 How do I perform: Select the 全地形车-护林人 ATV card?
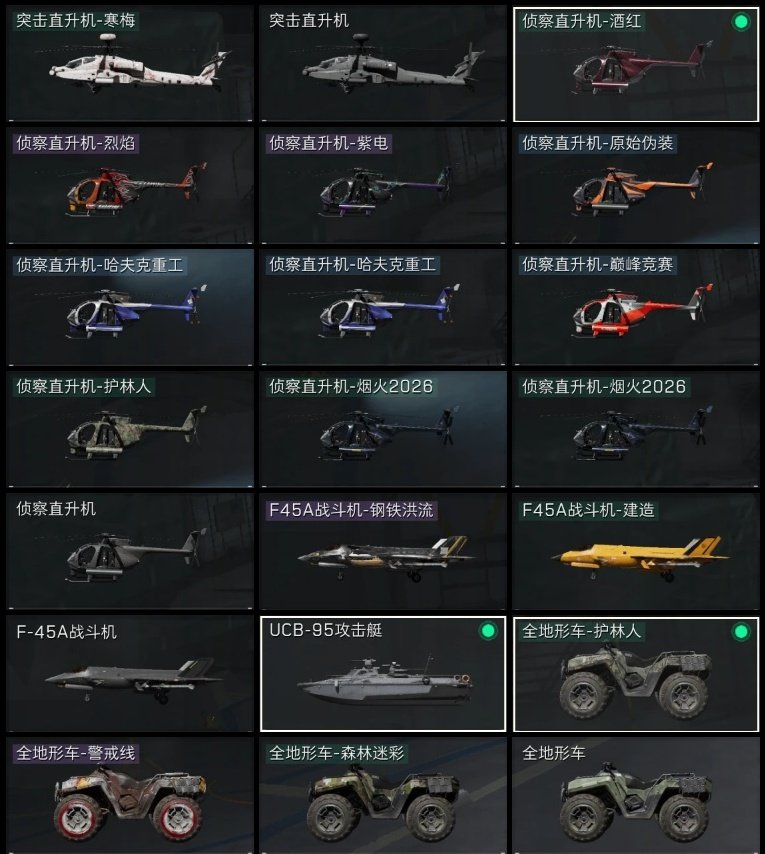(x=636, y=674)
